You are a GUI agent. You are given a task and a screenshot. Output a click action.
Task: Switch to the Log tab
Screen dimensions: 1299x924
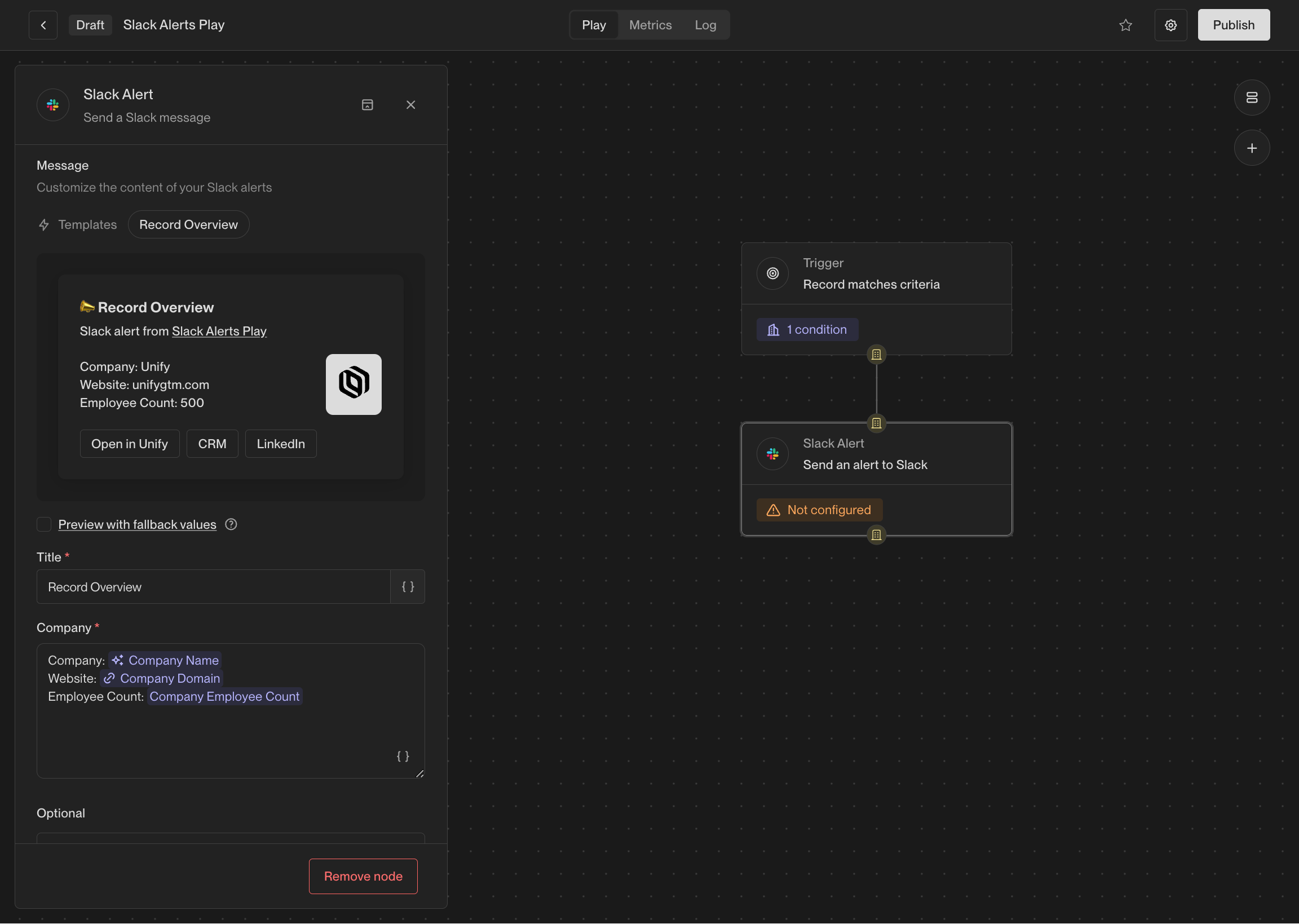click(705, 25)
